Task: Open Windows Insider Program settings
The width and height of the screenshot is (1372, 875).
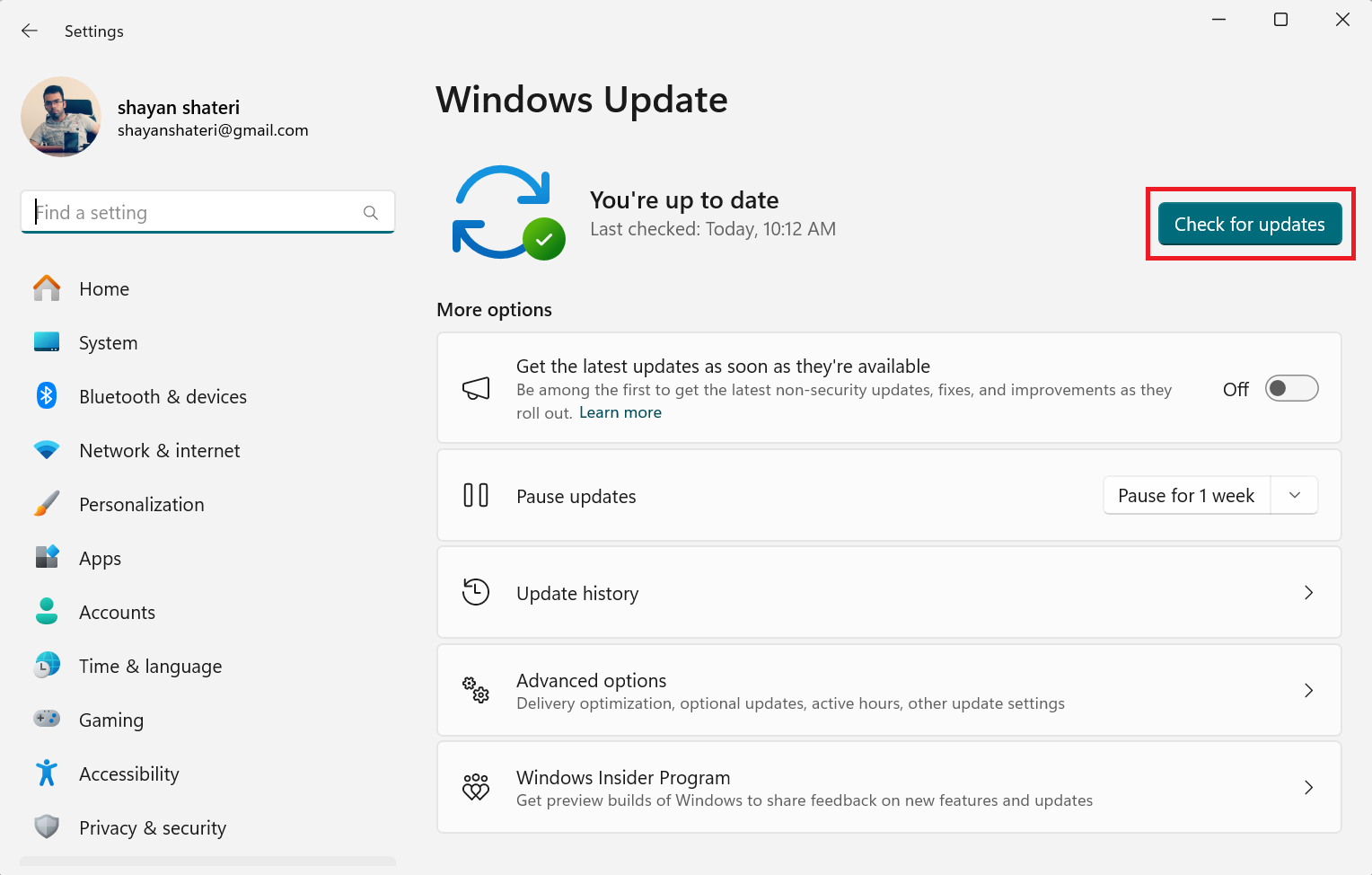Action: coord(889,787)
